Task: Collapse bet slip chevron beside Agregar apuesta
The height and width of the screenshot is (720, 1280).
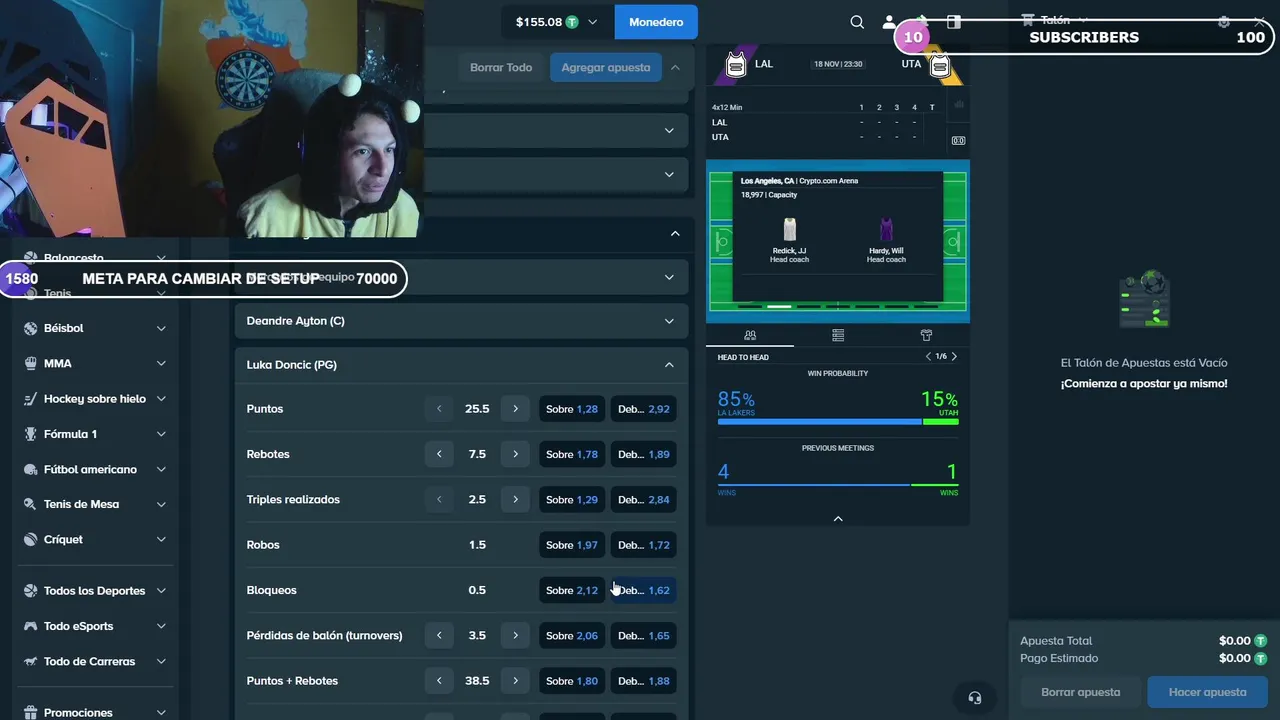Action: coord(675,67)
